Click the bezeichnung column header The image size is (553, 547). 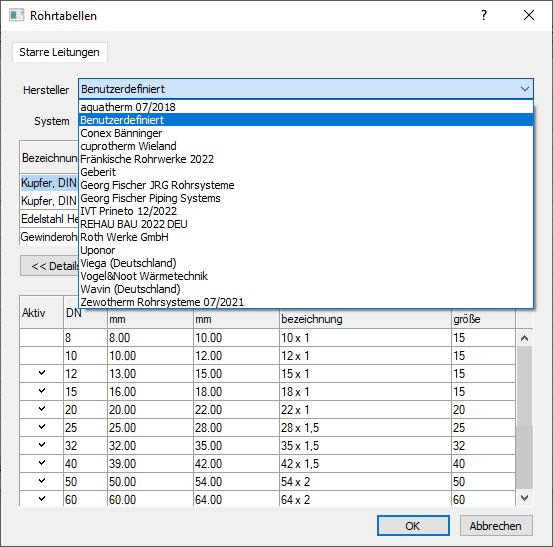tap(365, 319)
